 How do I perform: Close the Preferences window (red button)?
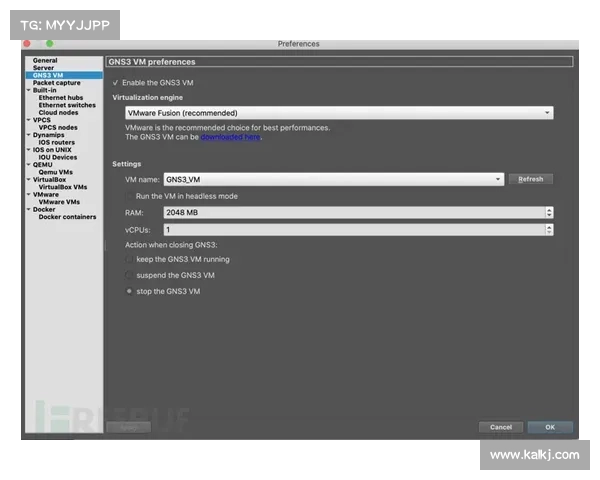[27, 44]
